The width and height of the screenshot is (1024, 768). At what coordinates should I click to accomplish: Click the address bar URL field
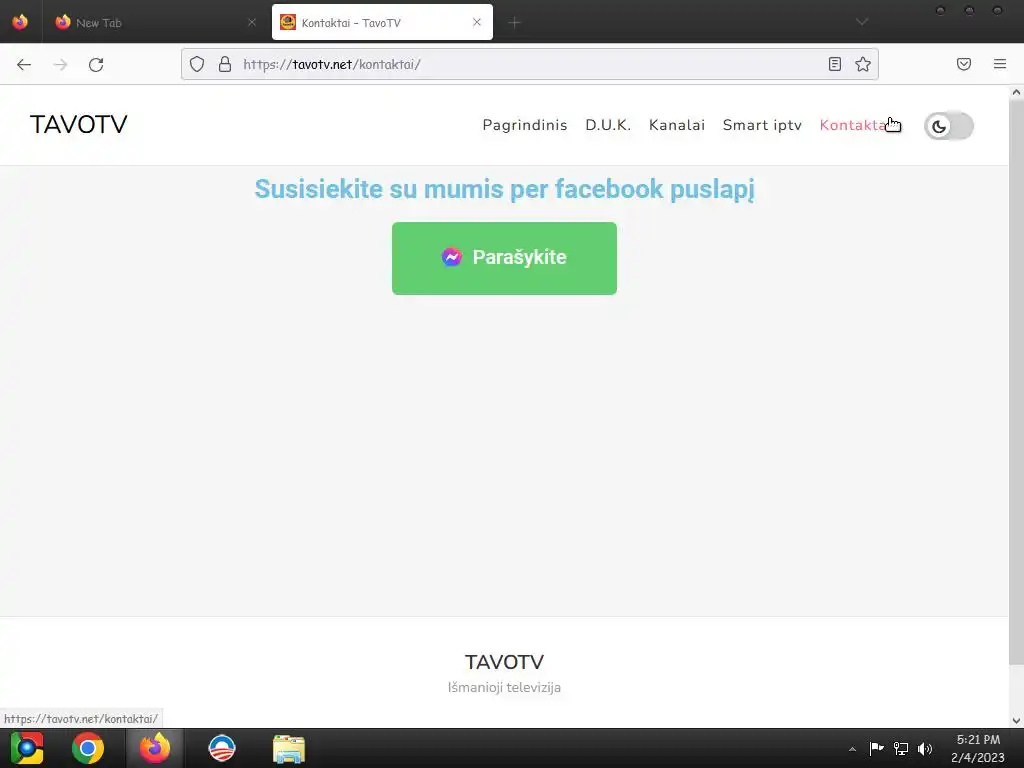(x=529, y=64)
